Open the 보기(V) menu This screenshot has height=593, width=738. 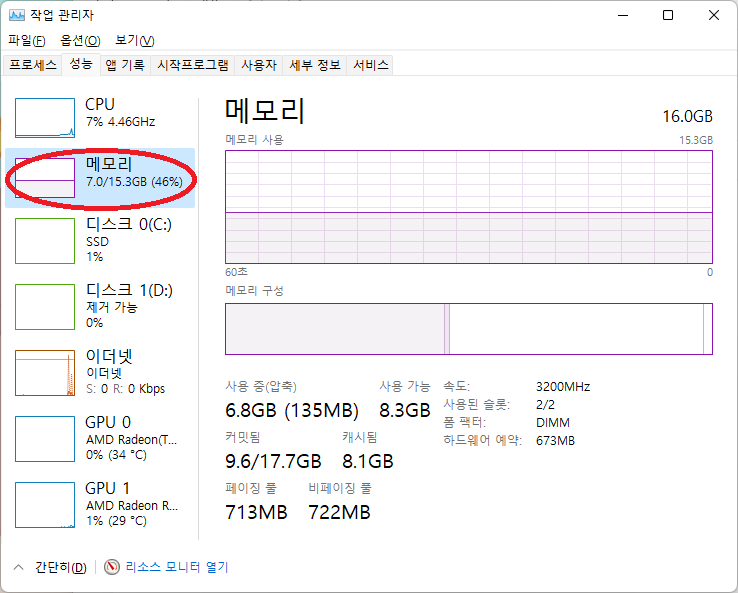pos(135,40)
